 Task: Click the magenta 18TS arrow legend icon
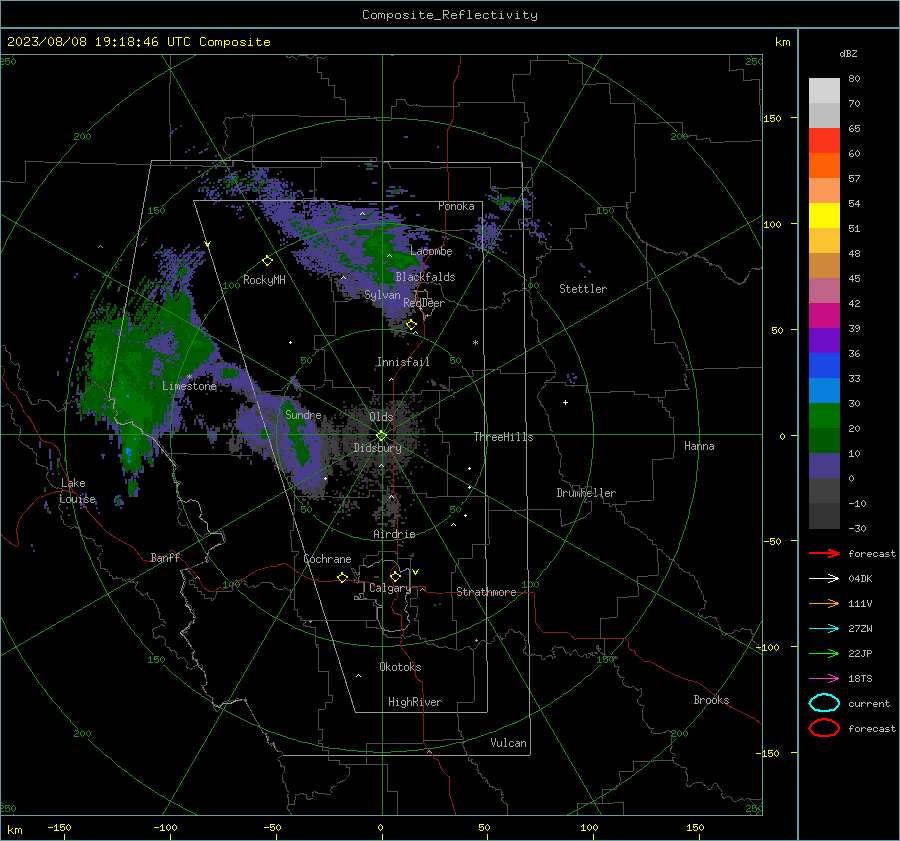(824, 679)
